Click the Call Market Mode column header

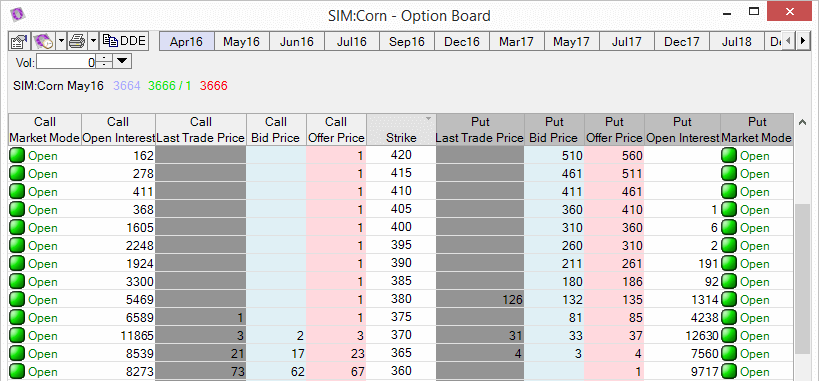pyautogui.click(x=45, y=130)
